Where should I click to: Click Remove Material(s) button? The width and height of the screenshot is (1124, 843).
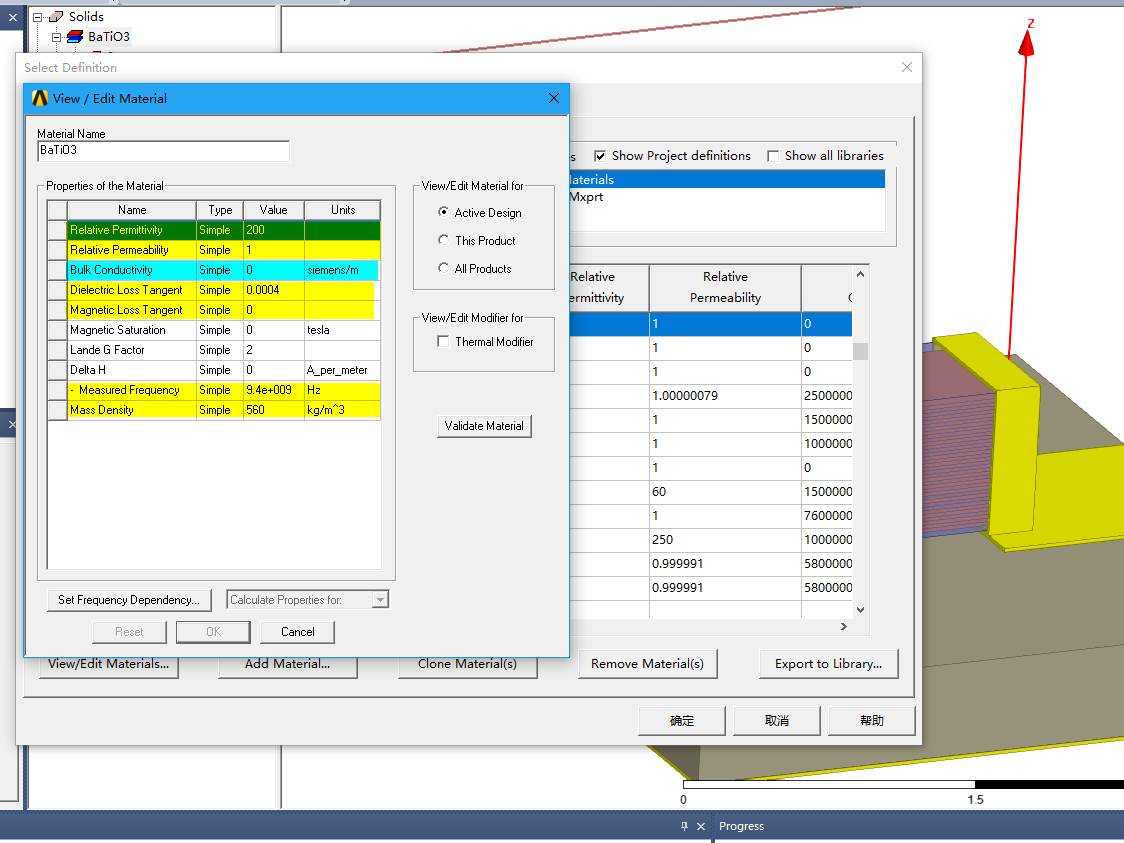tap(647, 665)
